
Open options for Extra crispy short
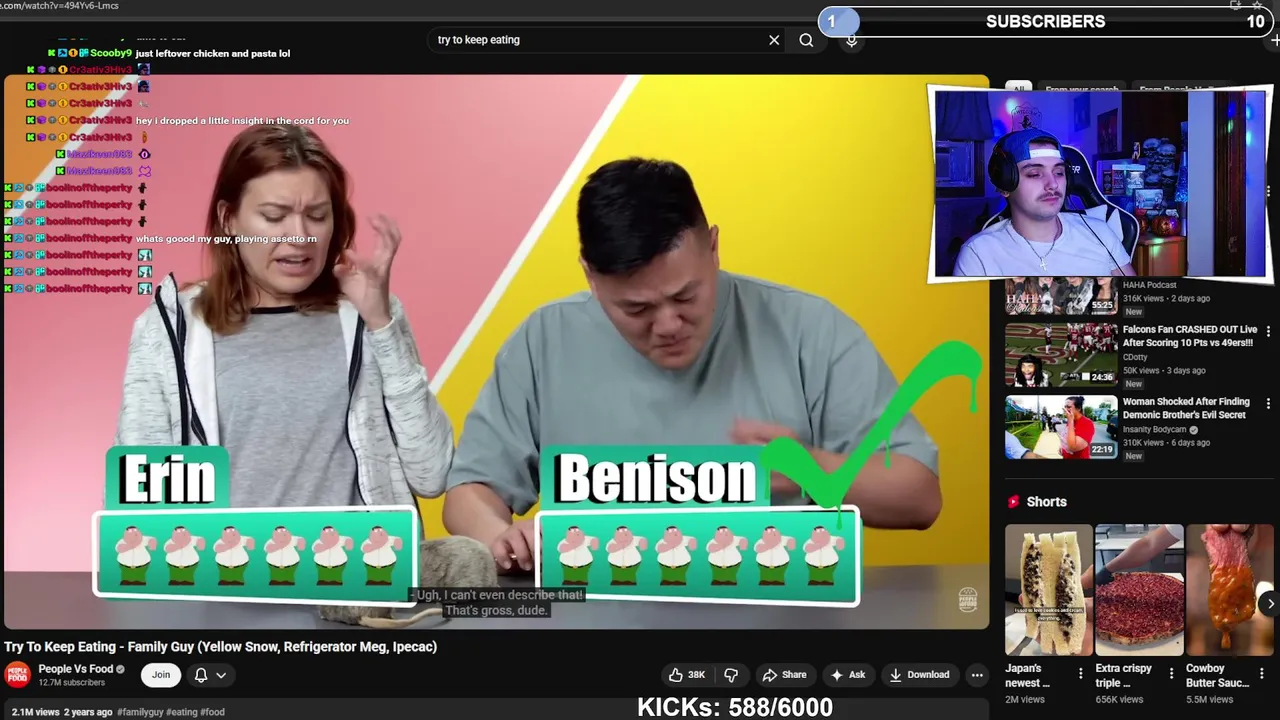click(x=1171, y=674)
